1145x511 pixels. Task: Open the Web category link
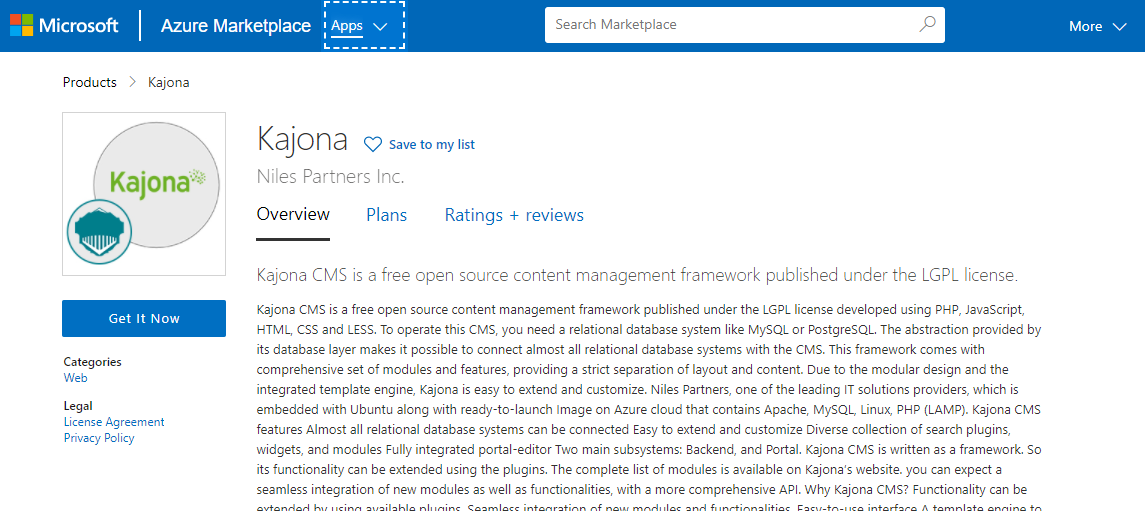76,378
